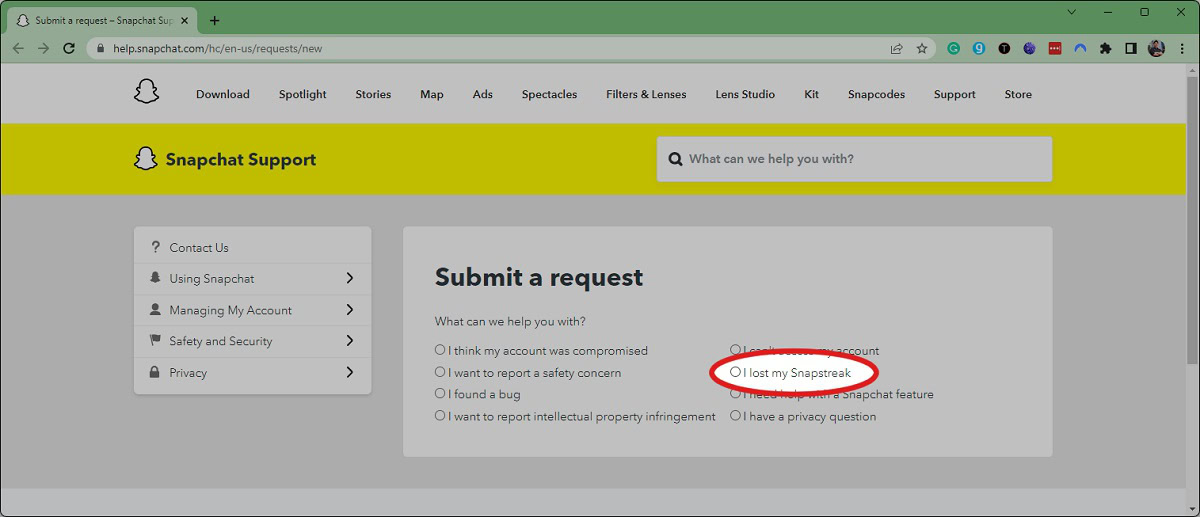
Task: Select 'I have a privacy question'
Action: [735, 416]
